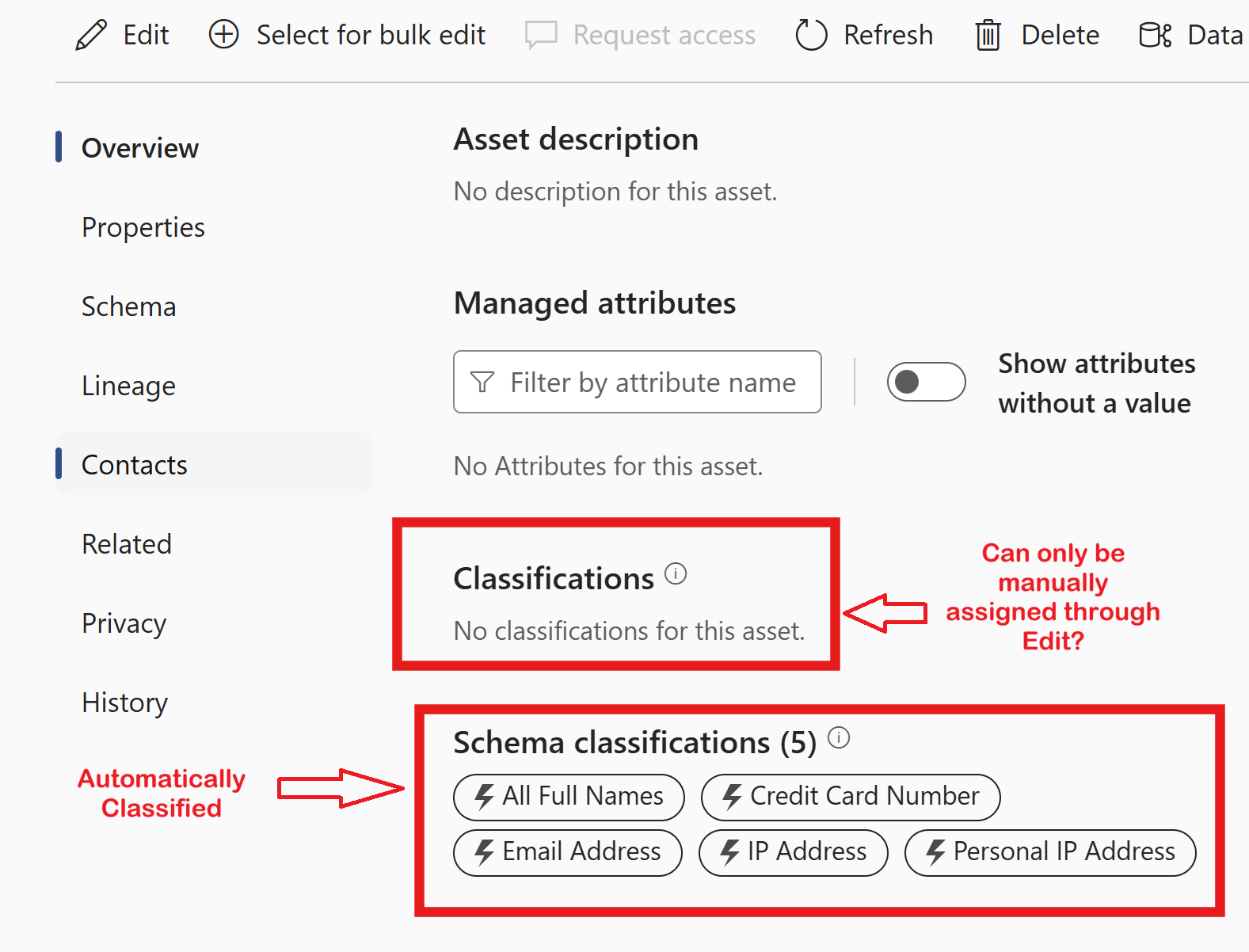
Task: Open the Related section
Action: (x=127, y=544)
